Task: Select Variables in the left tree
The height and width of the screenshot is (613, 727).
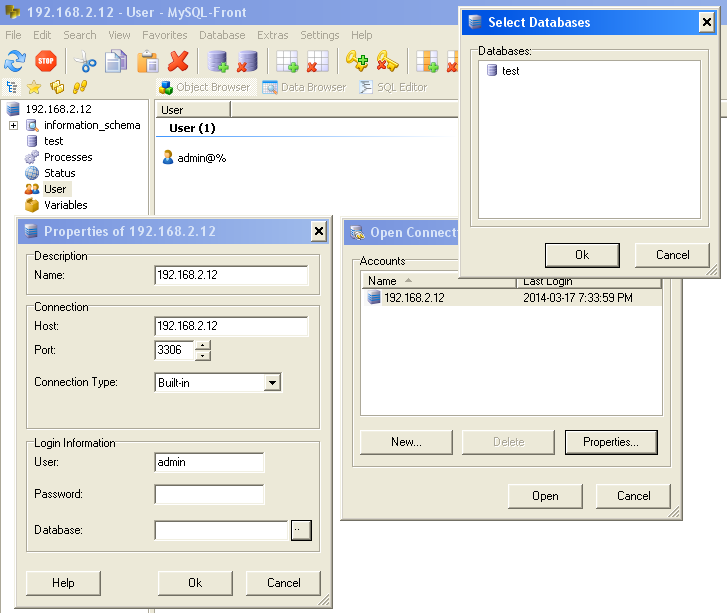Action: pyautogui.click(x=65, y=205)
